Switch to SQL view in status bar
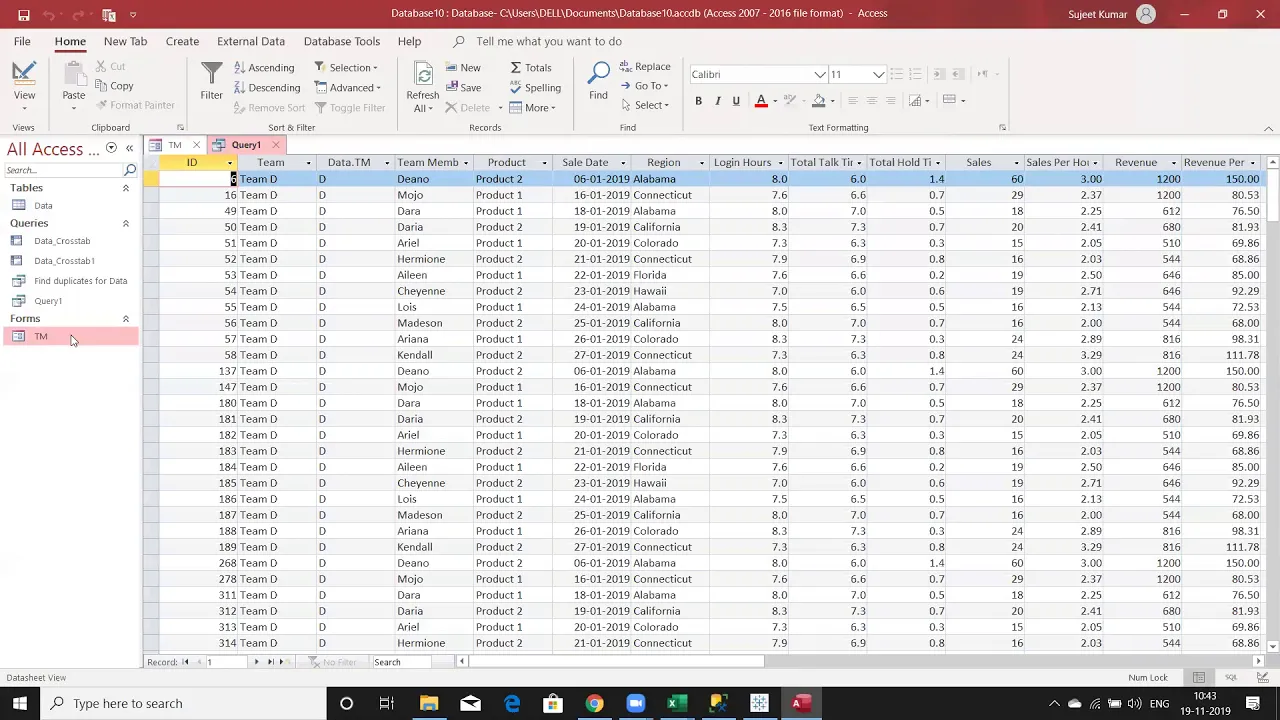The width and height of the screenshot is (1280, 720). pos(1231,677)
